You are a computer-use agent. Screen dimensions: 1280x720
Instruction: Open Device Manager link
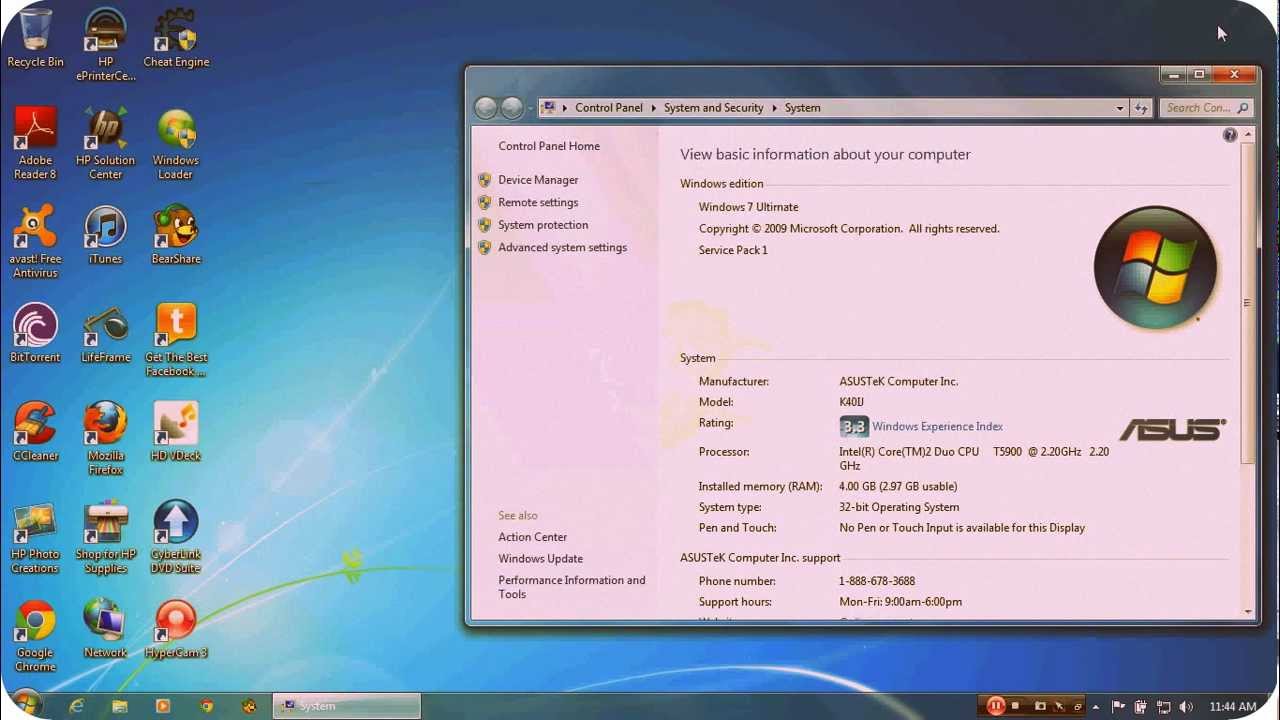pyautogui.click(x=538, y=180)
